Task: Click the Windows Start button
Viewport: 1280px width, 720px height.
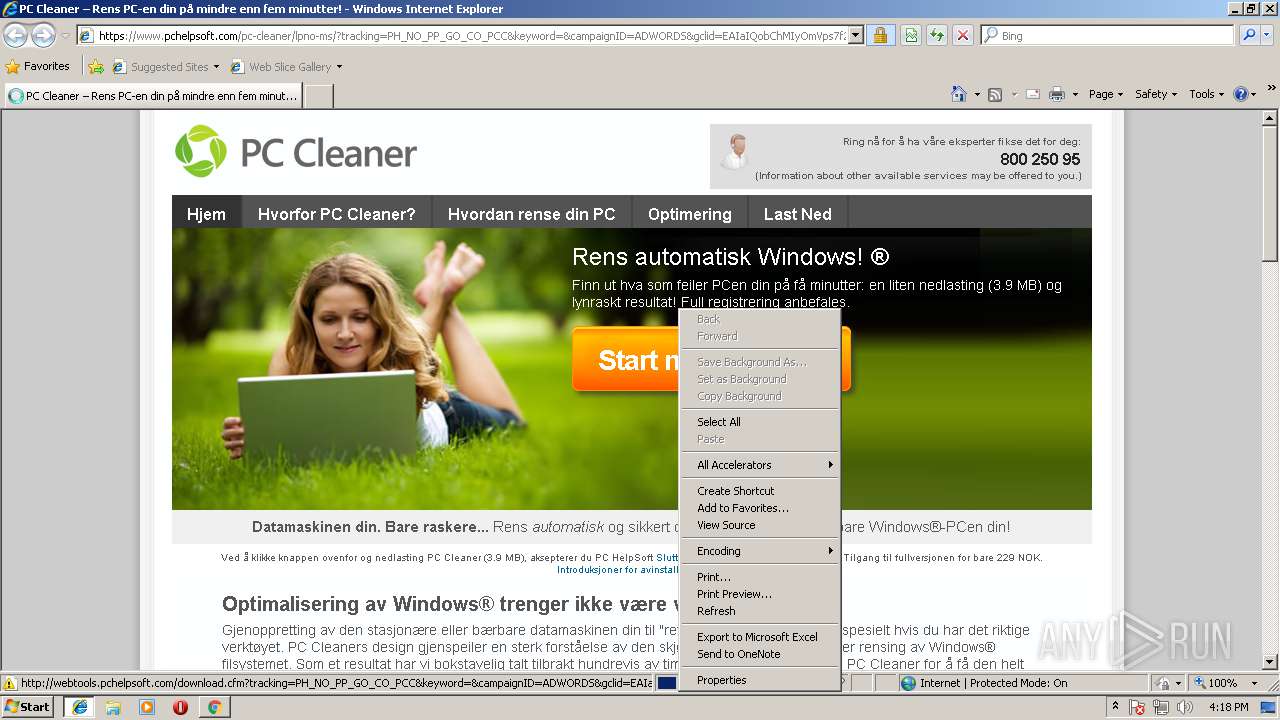Action: (x=28, y=707)
